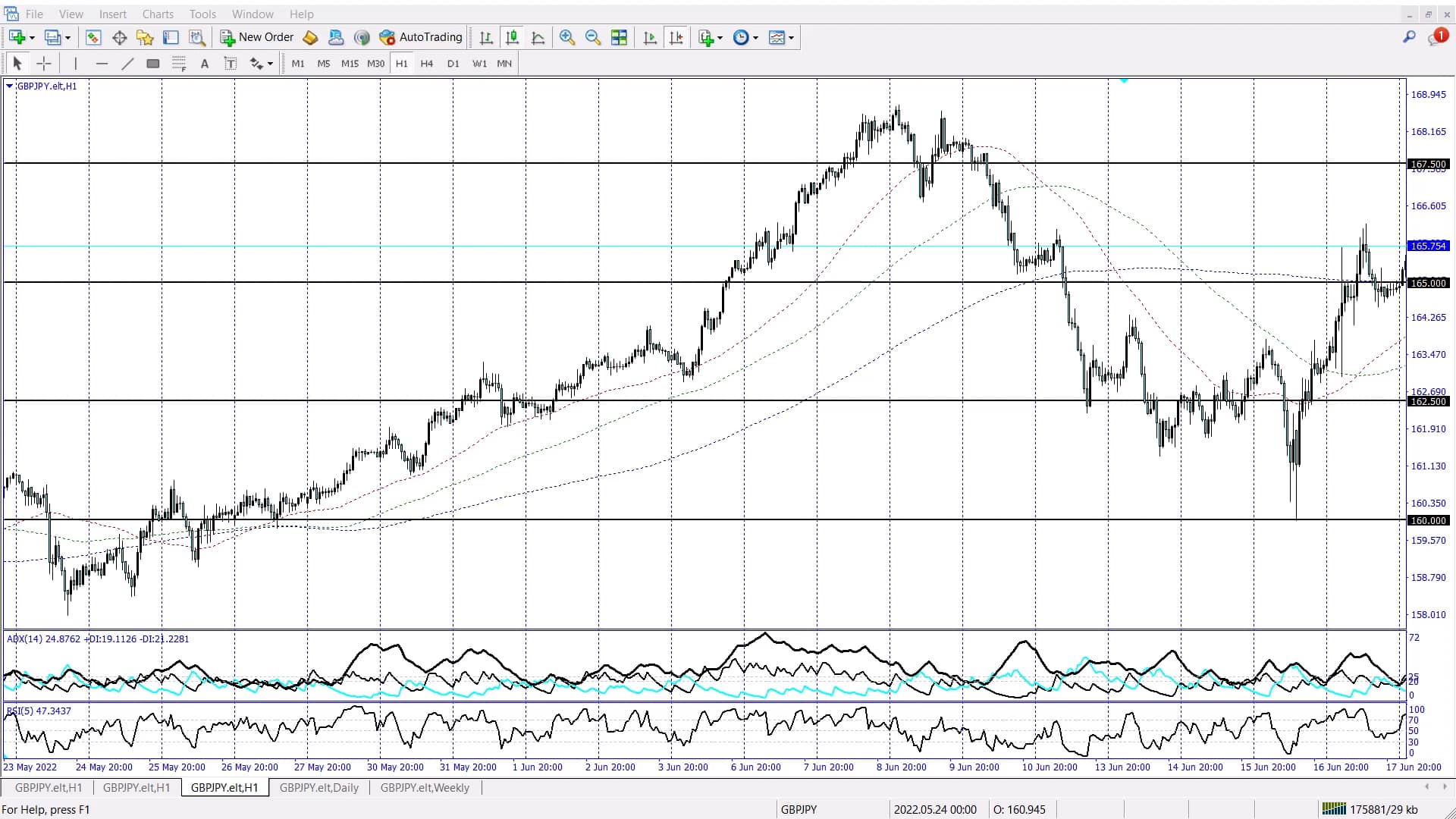Expand the New Chart dropdown arrow
The width and height of the screenshot is (1456, 819).
32,38
